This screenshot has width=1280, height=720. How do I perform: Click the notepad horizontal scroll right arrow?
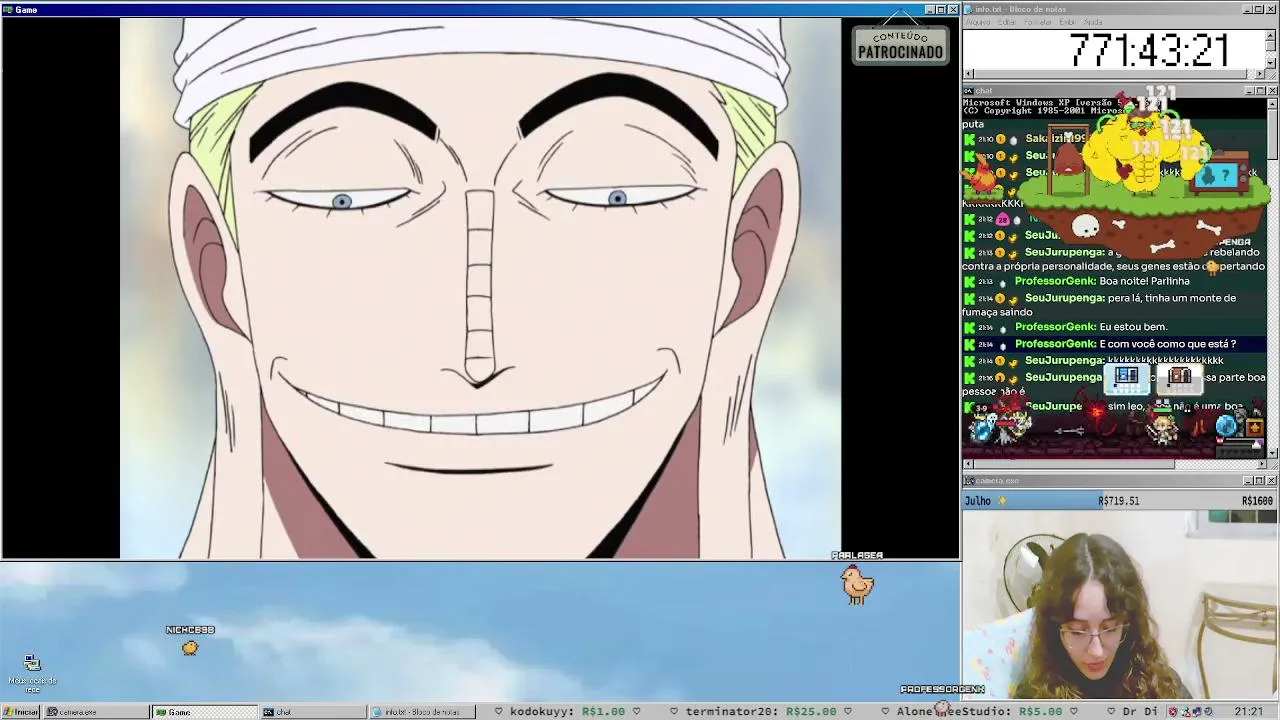(x=1260, y=74)
